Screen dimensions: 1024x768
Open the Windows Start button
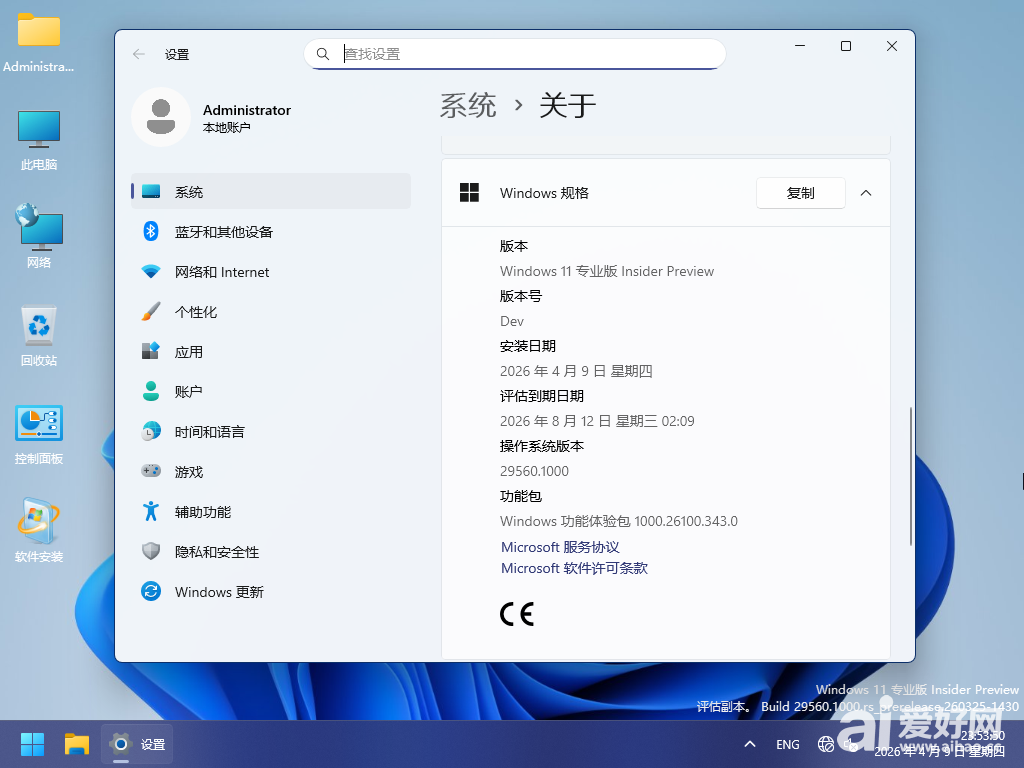coord(32,744)
